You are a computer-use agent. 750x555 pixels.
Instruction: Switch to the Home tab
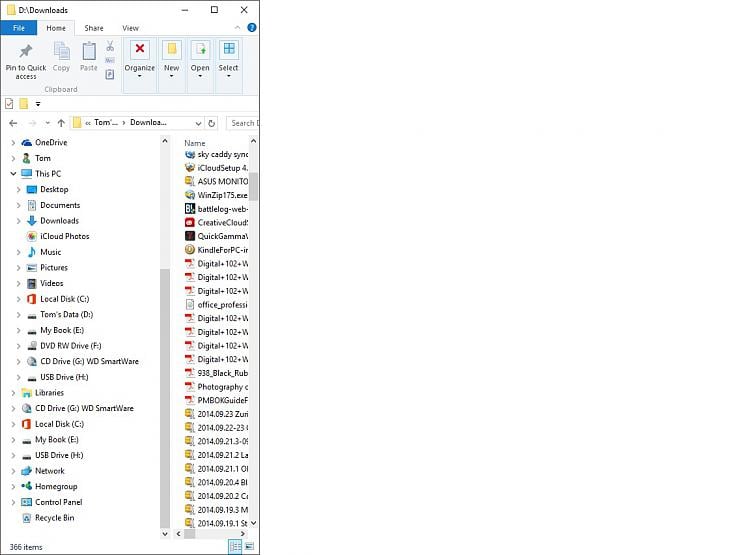[56, 28]
